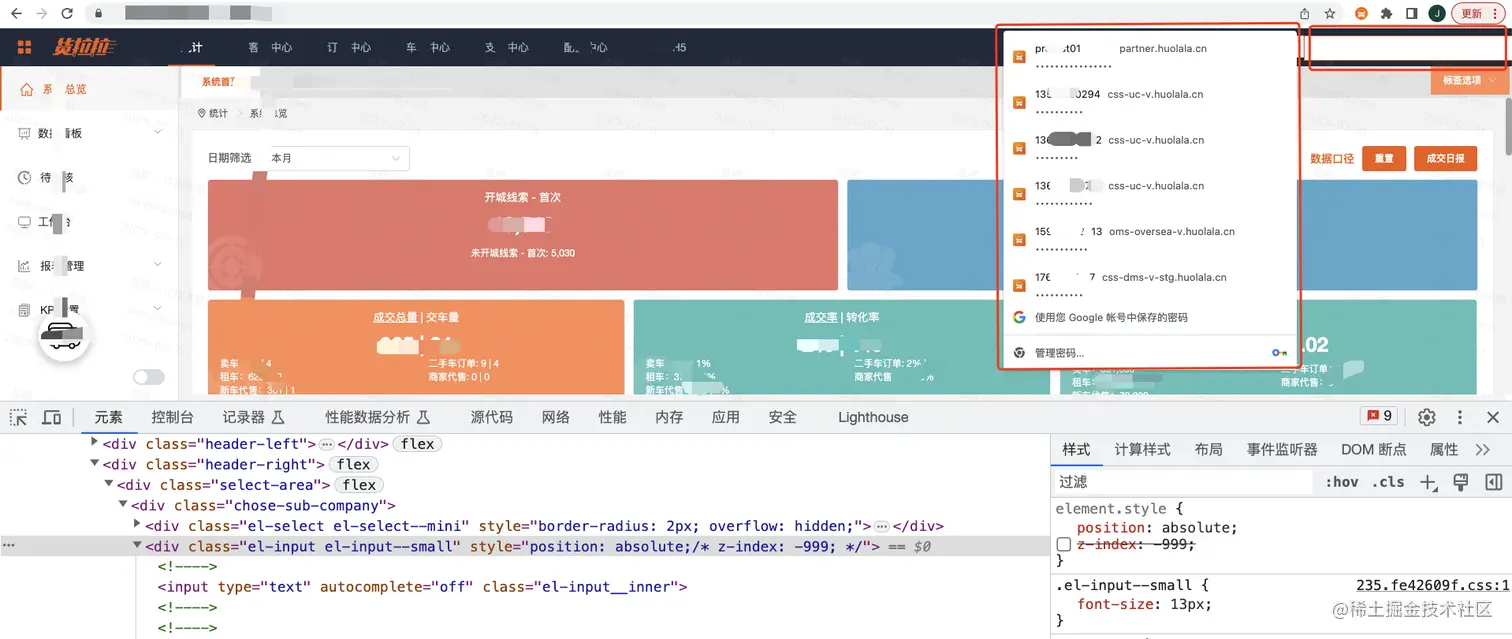Image resolution: width=1512 pixels, height=639 pixels.
Task: Click the browser back arrow
Action: pos(16,14)
